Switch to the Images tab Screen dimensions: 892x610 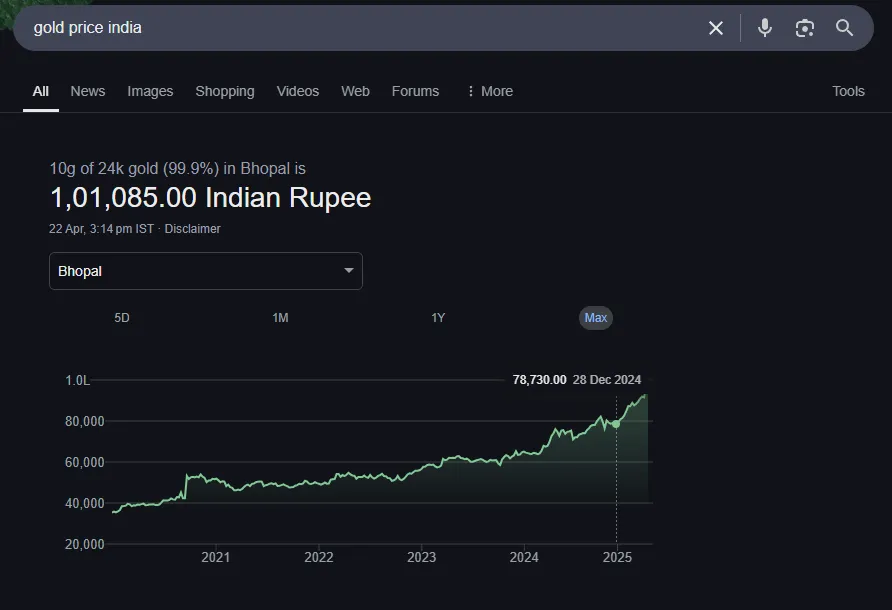click(150, 91)
